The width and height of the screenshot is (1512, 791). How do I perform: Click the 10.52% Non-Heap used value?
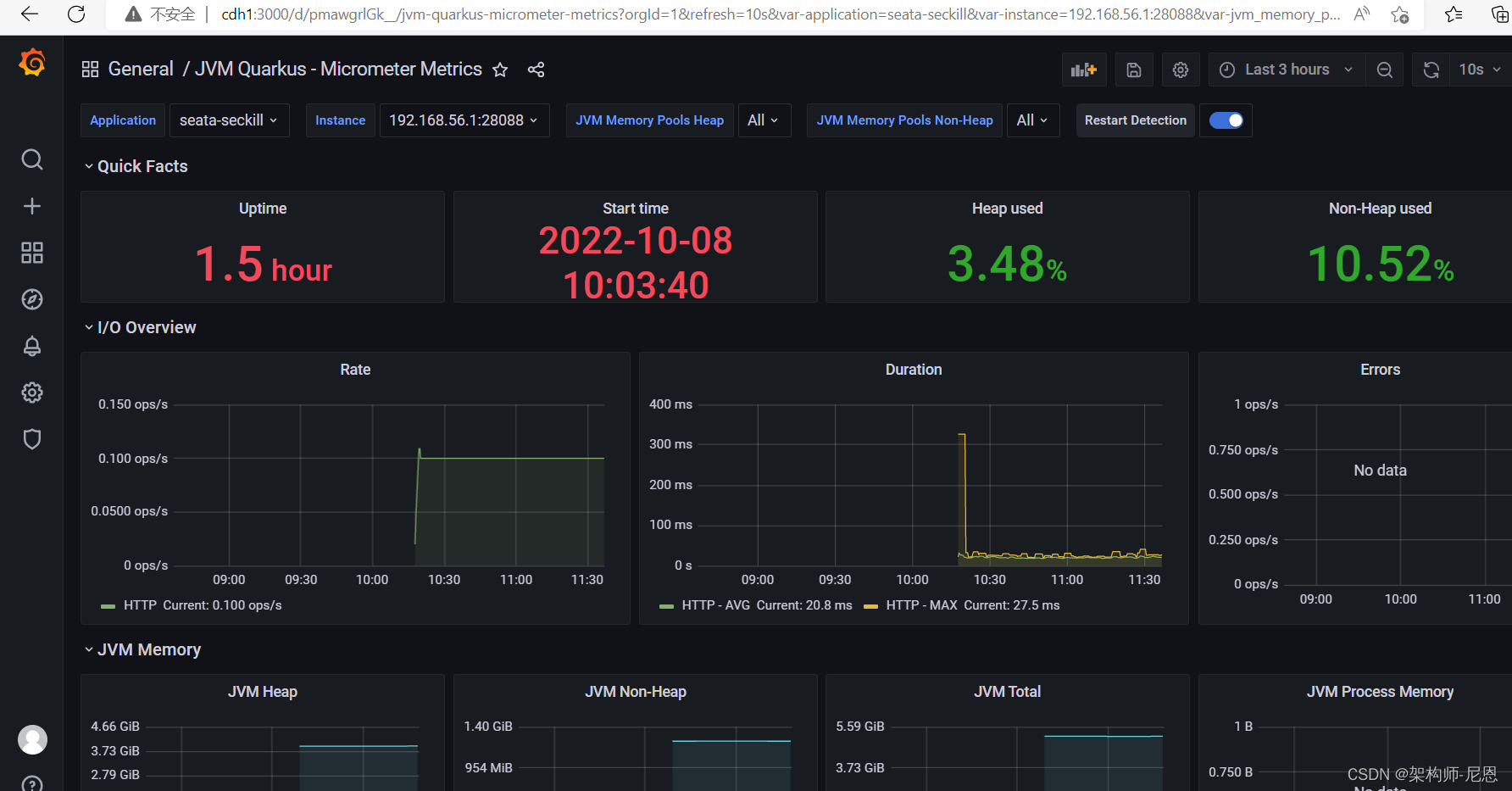click(x=1380, y=264)
